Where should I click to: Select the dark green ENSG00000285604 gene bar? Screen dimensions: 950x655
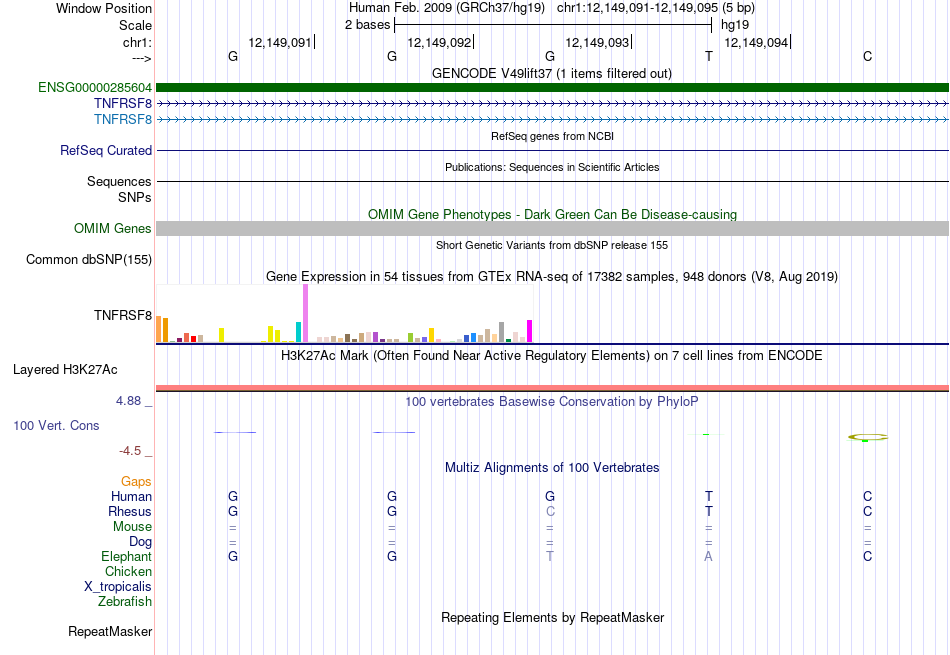pyautogui.click(x=552, y=87)
